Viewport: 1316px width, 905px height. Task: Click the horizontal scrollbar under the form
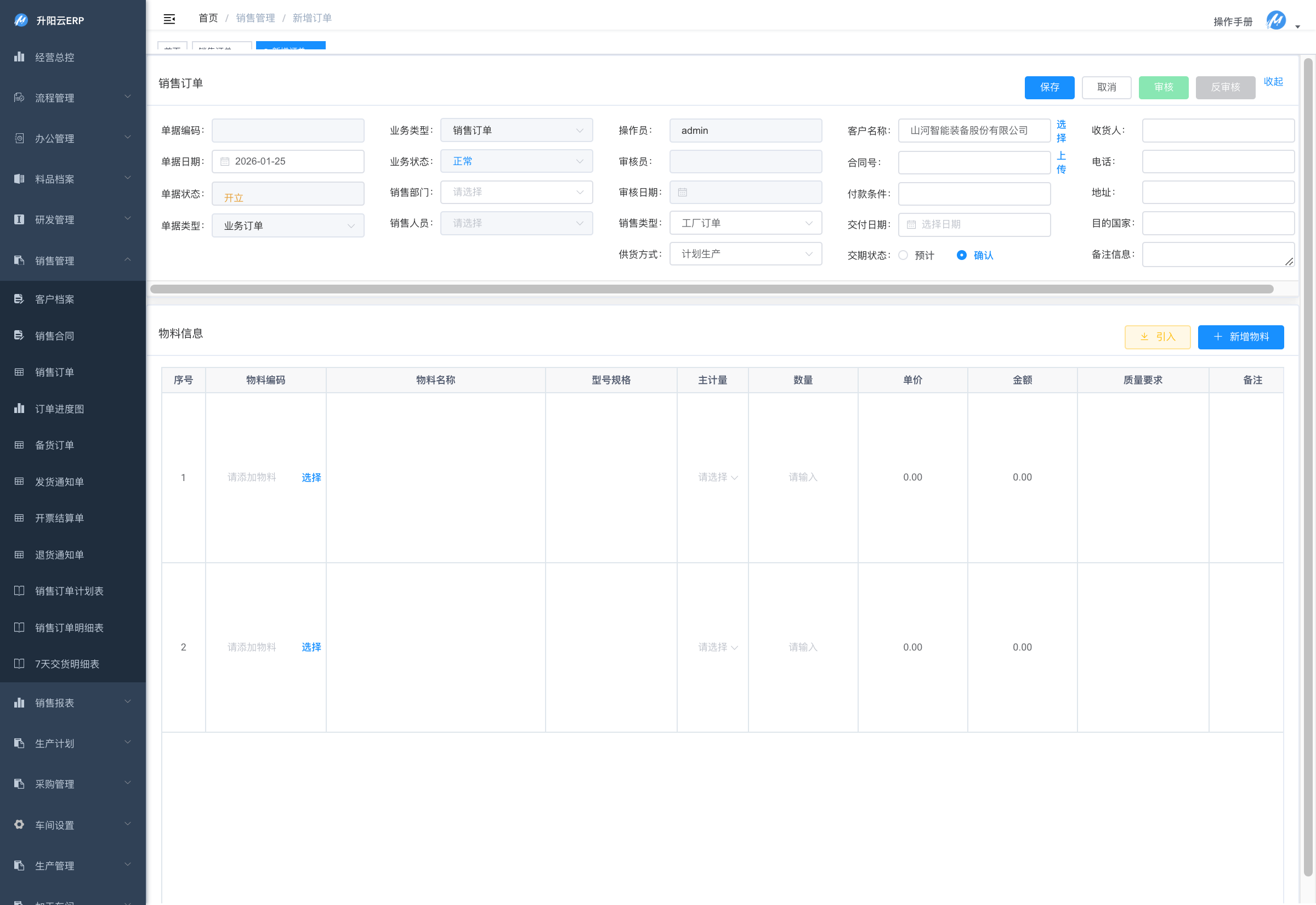[711, 289]
